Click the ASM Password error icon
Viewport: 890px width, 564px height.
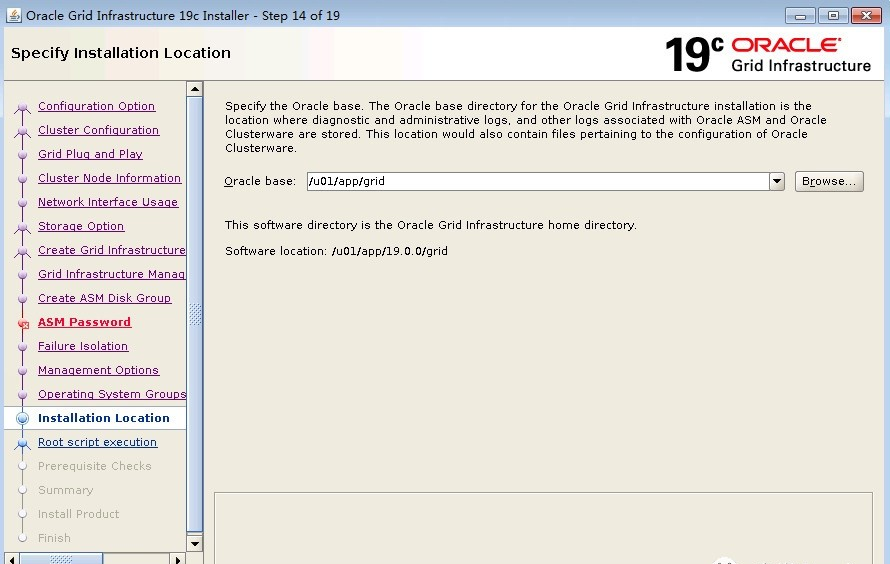(23, 324)
